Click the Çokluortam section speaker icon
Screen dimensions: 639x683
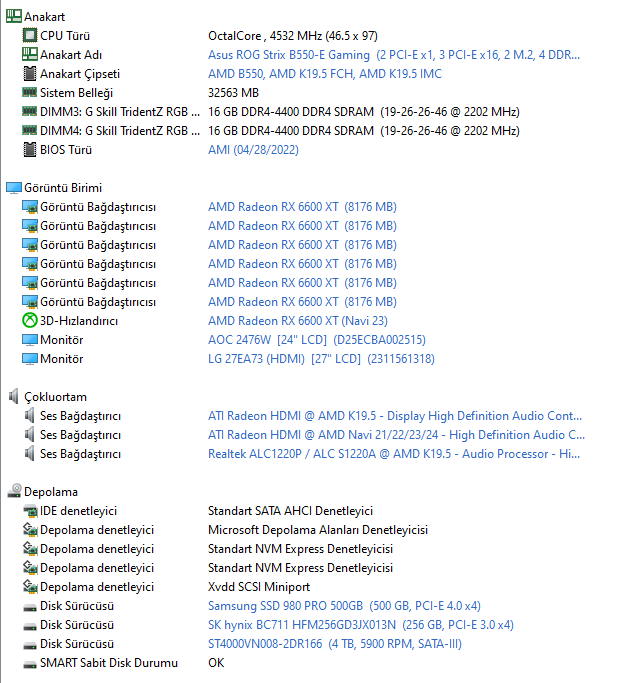(x=14, y=396)
